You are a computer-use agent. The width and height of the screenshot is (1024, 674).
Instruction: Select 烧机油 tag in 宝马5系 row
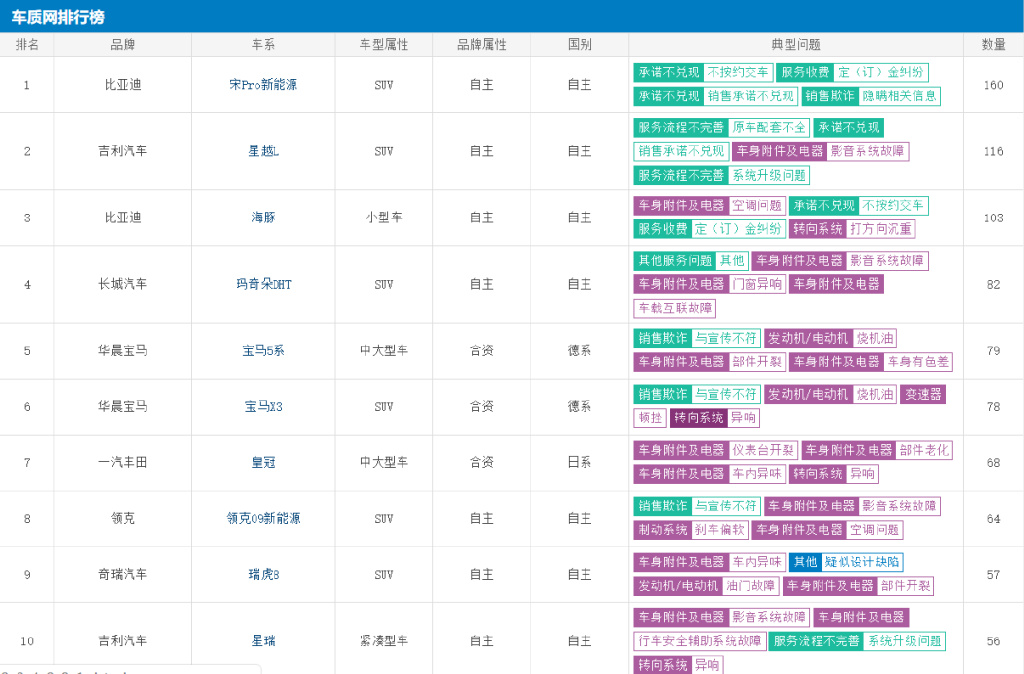[874, 338]
